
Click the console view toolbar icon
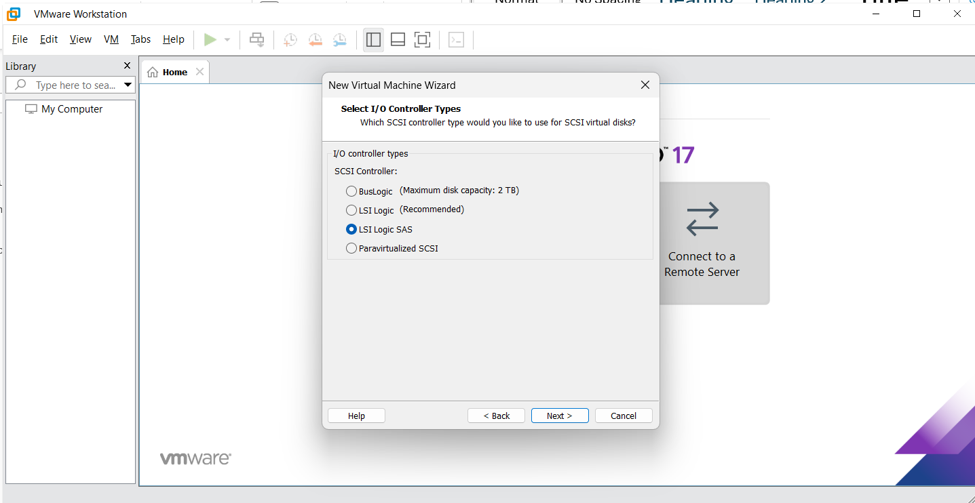[456, 40]
